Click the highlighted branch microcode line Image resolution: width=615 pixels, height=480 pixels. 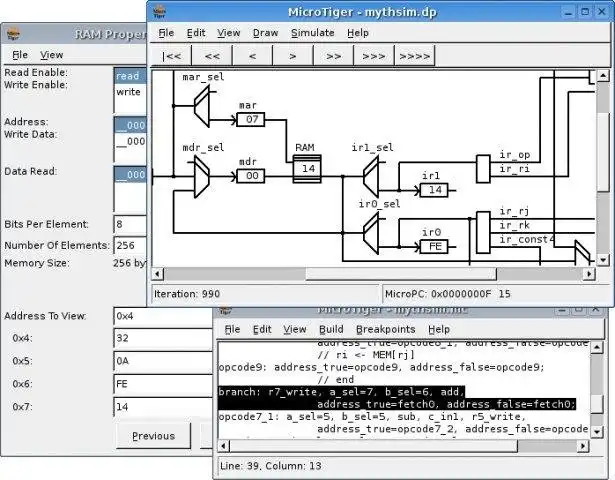point(397,398)
